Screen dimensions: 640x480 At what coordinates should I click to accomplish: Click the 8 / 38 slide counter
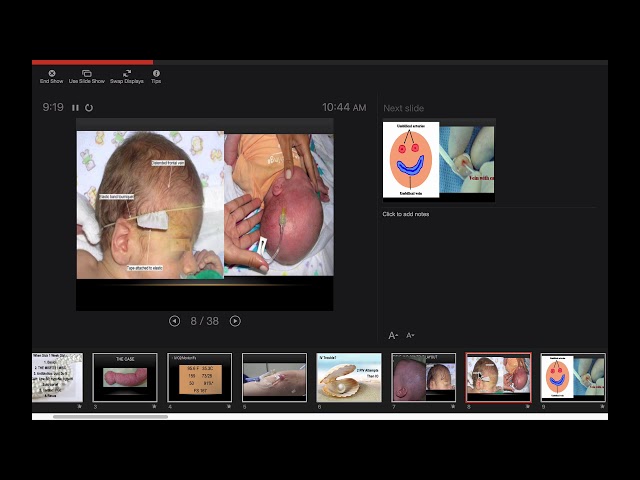pyautogui.click(x=204, y=321)
